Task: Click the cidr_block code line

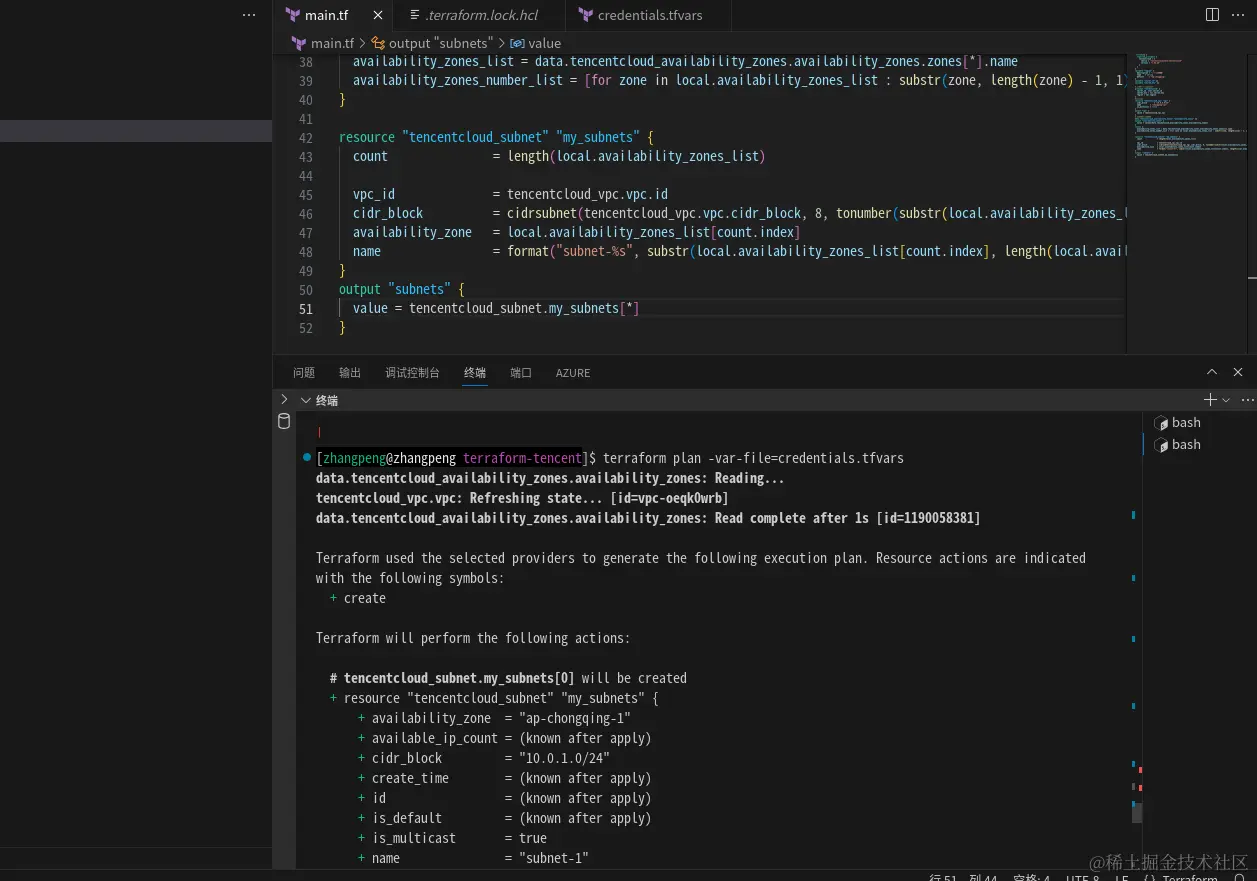Action: click(x=740, y=213)
